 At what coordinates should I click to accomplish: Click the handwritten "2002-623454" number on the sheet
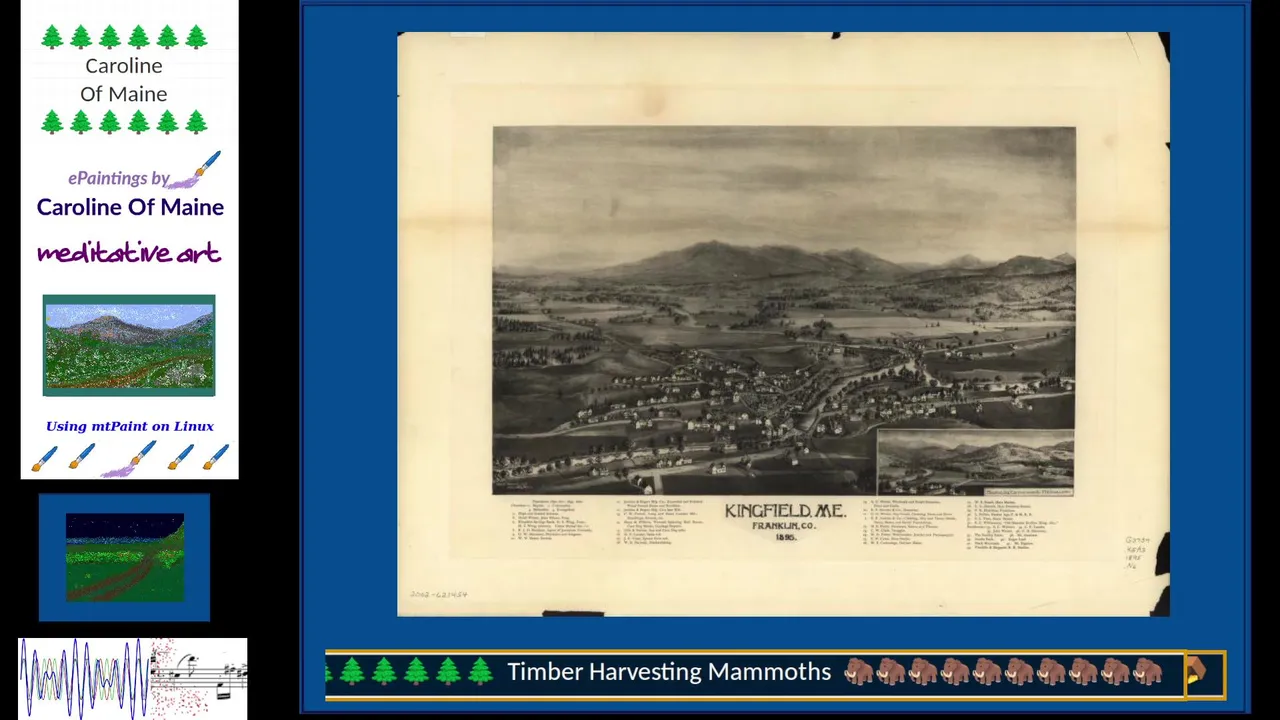click(438, 594)
